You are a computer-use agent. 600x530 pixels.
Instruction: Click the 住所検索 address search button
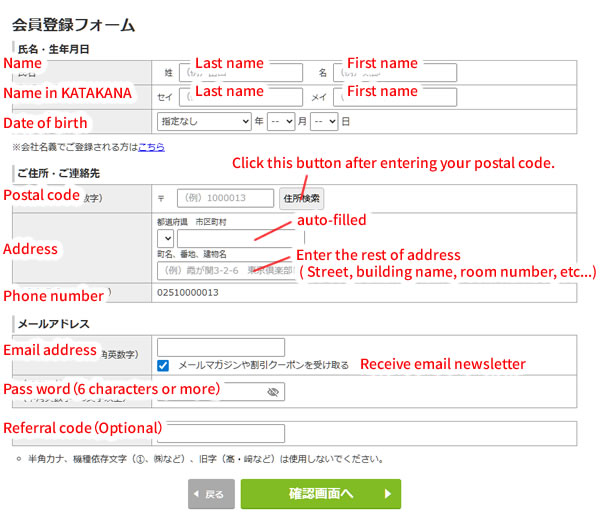[x=302, y=198]
